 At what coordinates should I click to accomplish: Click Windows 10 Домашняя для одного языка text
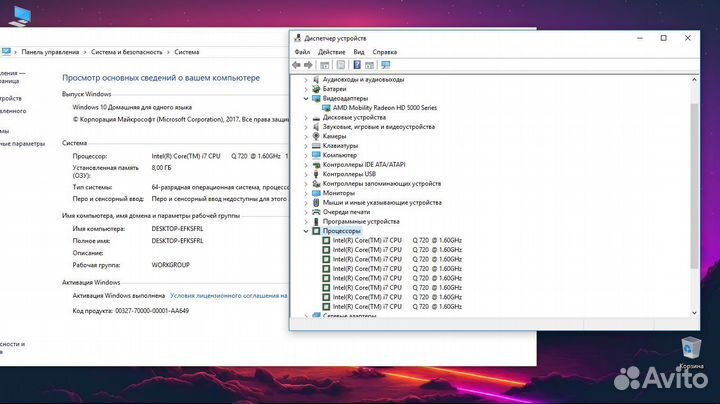click(x=132, y=107)
